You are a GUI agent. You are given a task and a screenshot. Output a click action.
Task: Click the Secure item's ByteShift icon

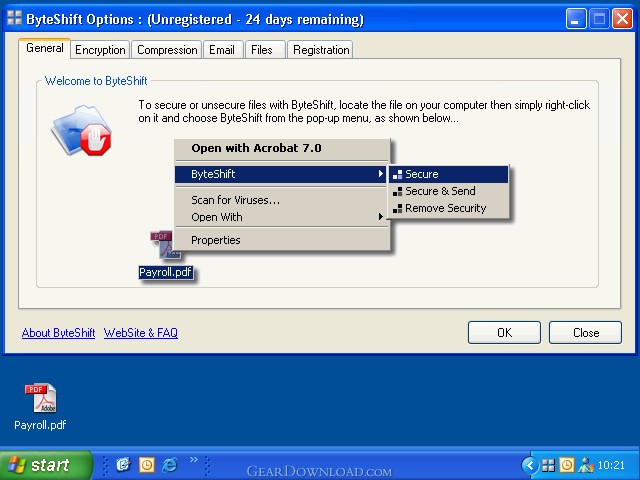tap(397, 175)
